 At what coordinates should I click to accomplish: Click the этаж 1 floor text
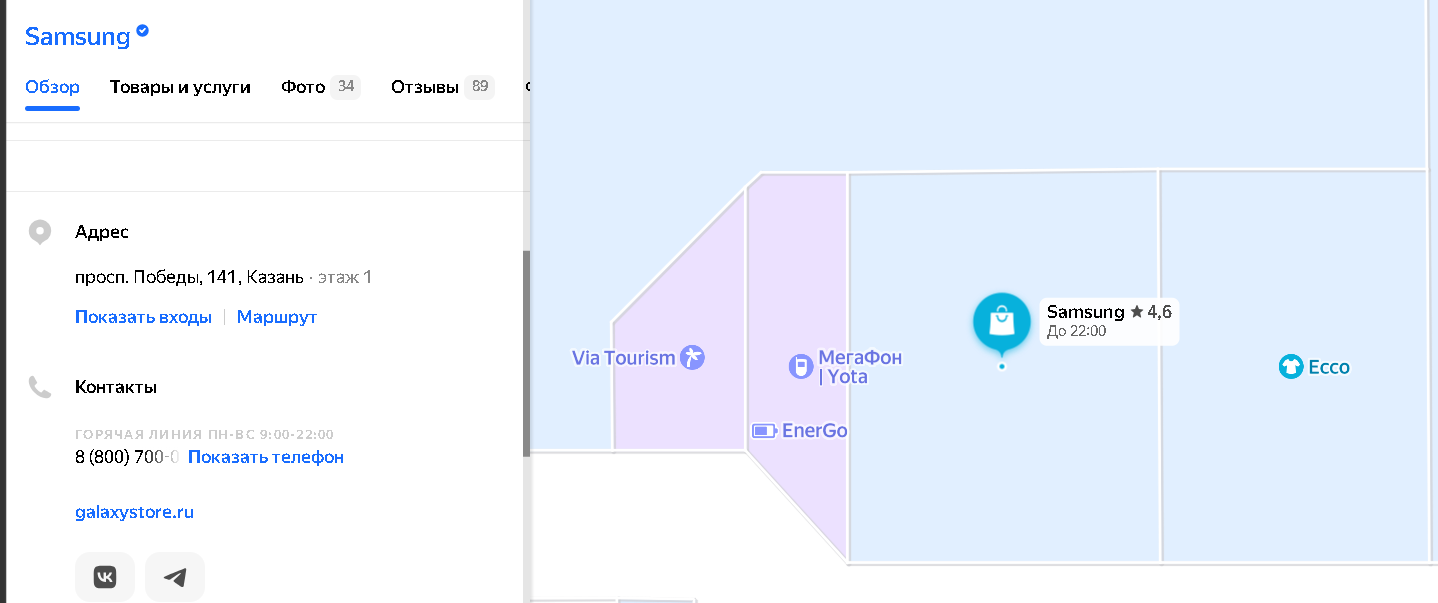[x=345, y=277]
